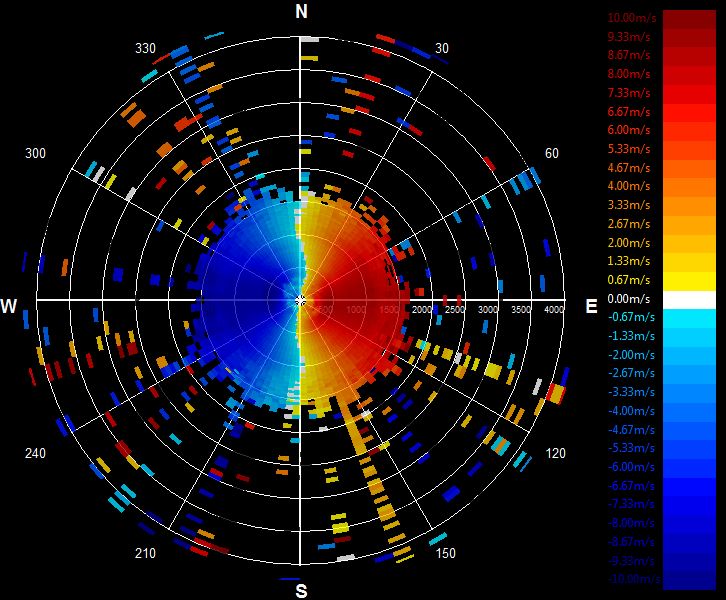Click the E compass label
726x600 pixels.
click(x=591, y=306)
